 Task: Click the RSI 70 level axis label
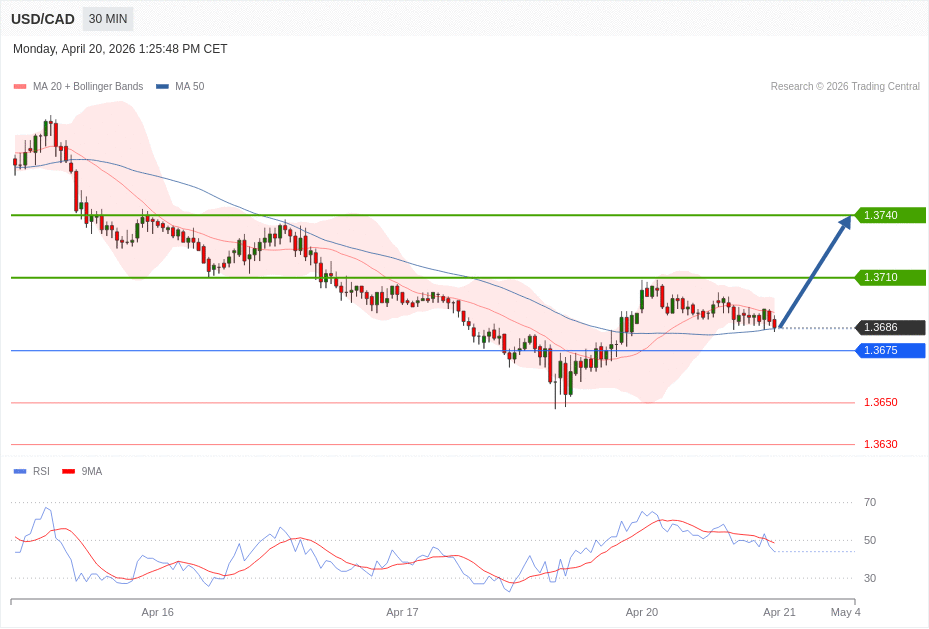pos(869,502)
